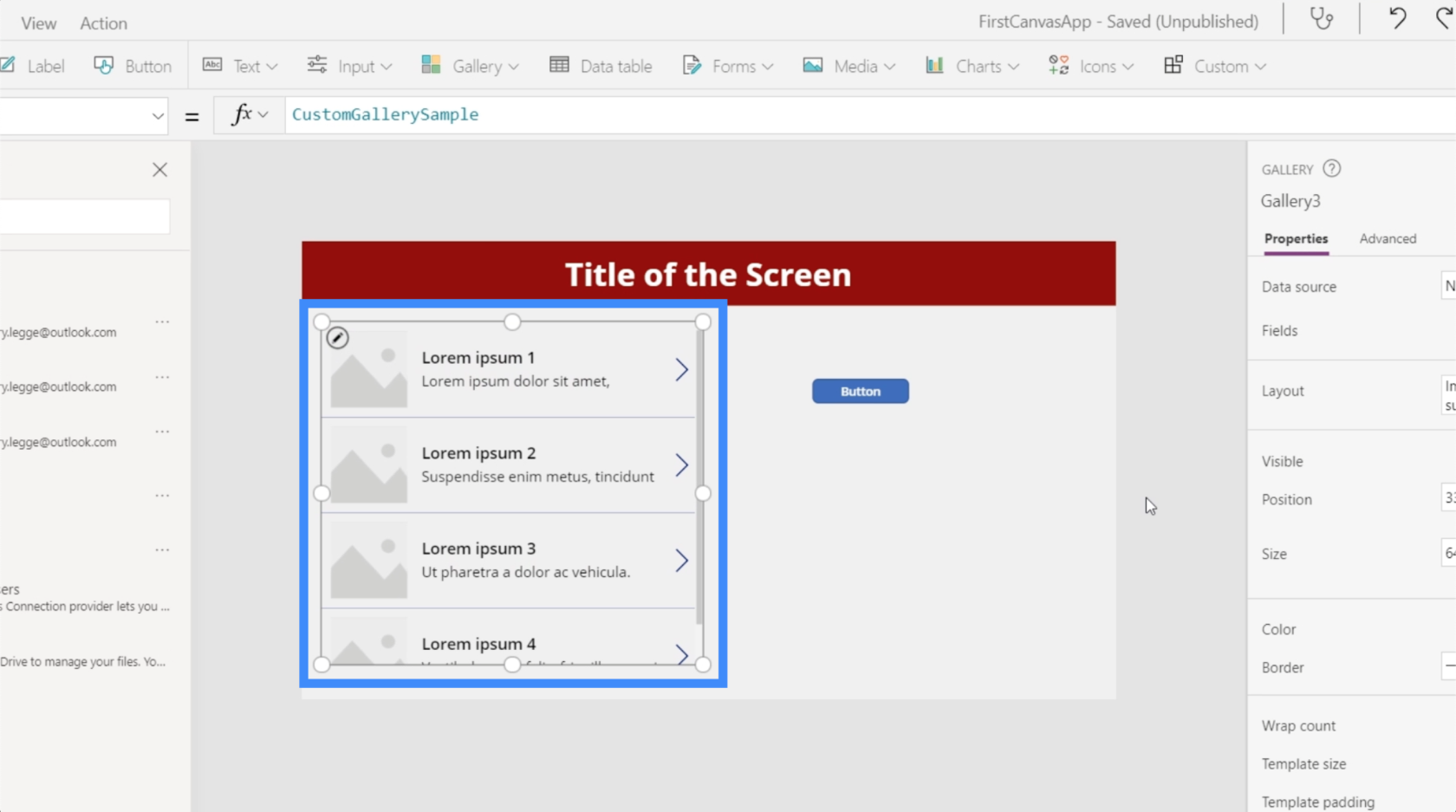Click the Gallery3 control name
Viewport: 1456px width, 812px height.
[1290, 201]
